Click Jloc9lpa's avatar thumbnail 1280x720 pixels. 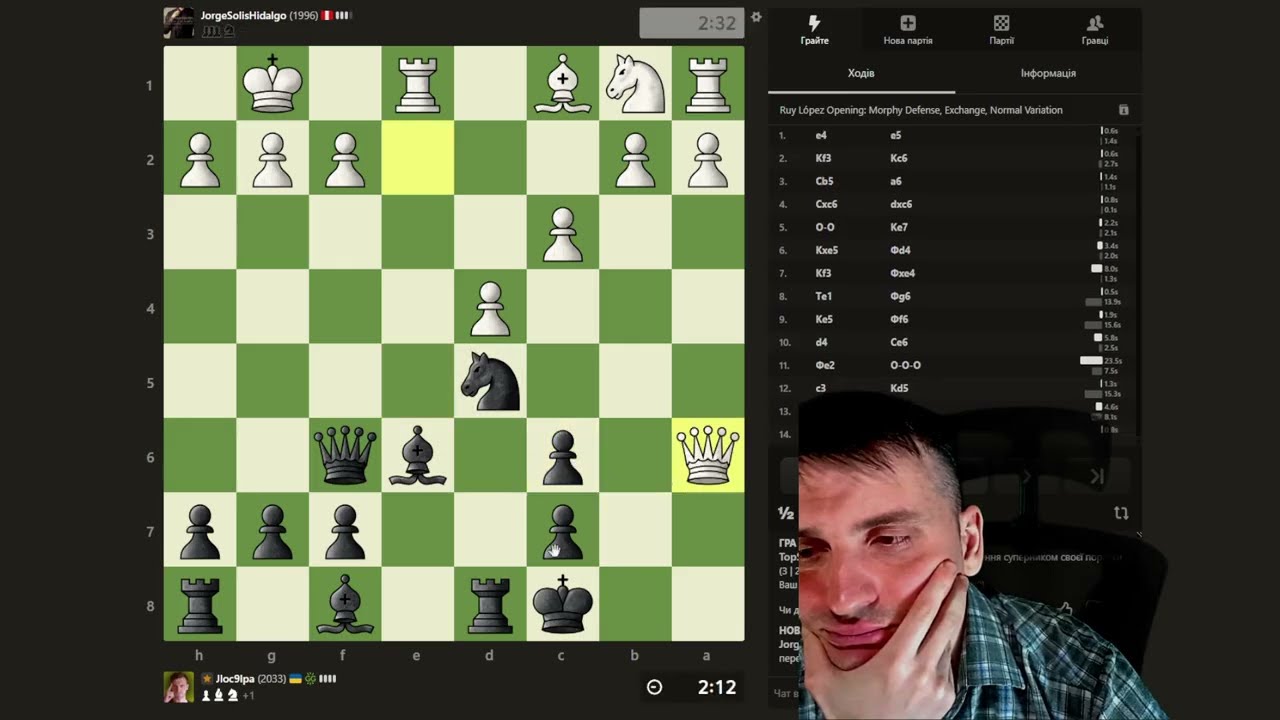pos(179,687)
